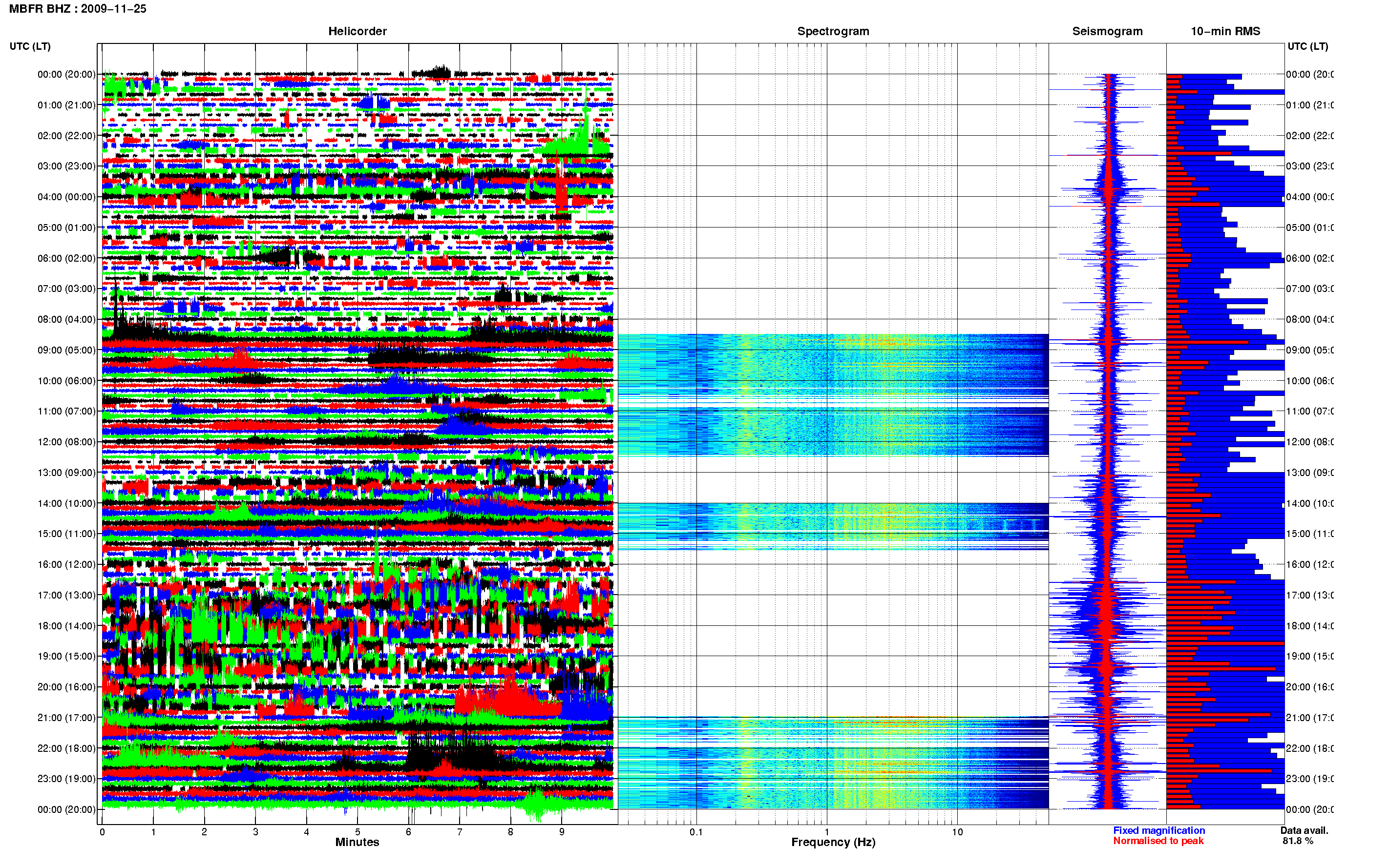Click the plot title "MBFR BHZ : 2009-11-25"

point(78,9)
